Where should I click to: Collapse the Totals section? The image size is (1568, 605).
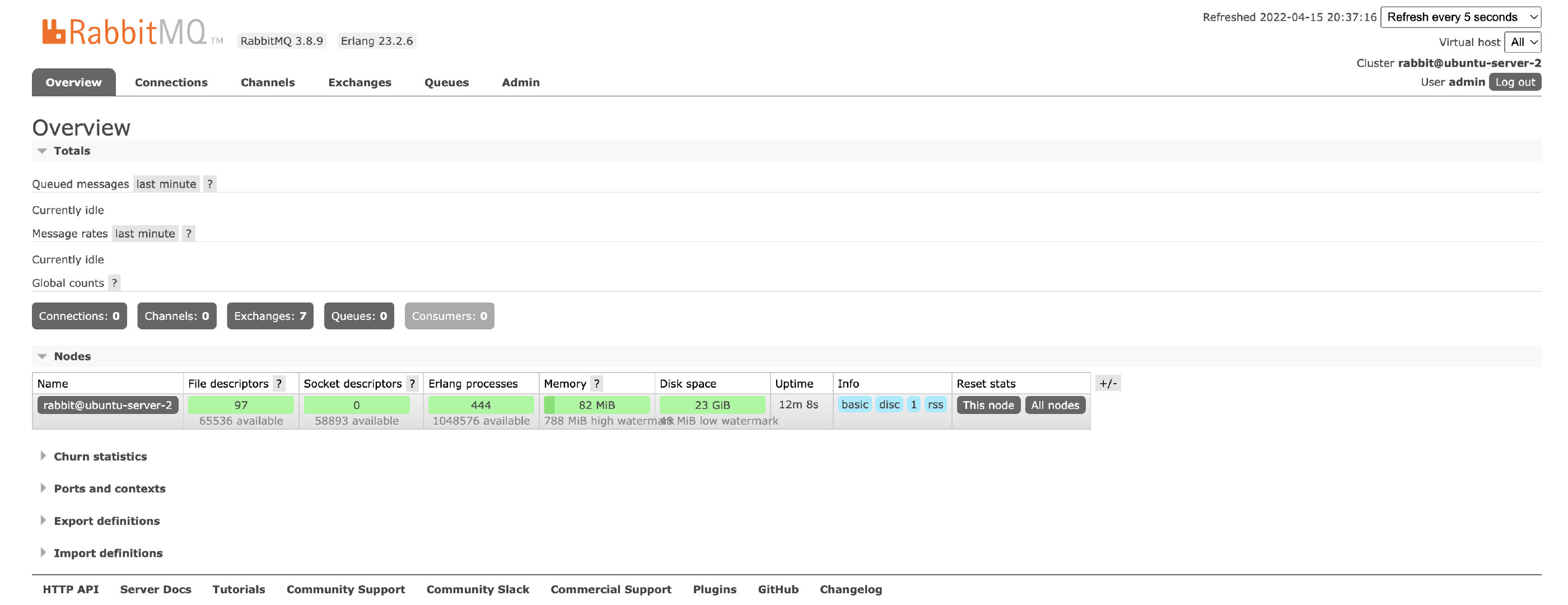[71, 151]
